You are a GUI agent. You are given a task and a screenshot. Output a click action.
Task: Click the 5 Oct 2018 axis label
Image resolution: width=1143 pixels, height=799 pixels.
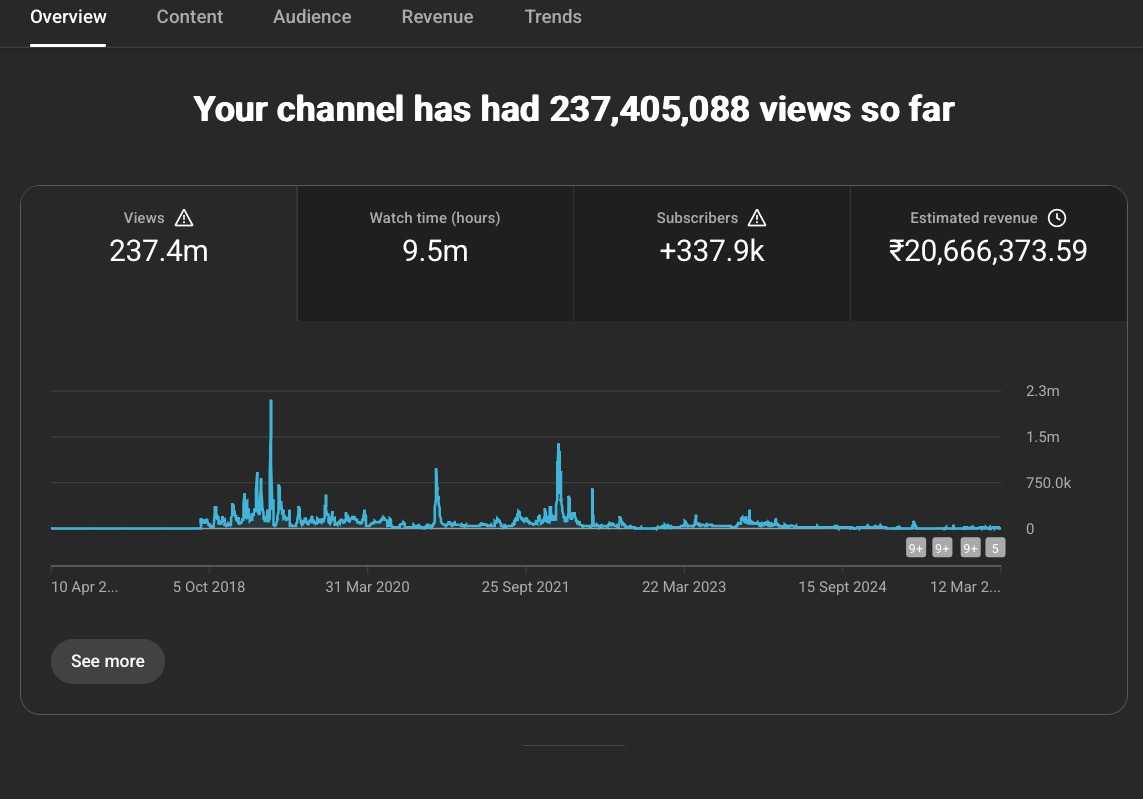pos(209,587)
